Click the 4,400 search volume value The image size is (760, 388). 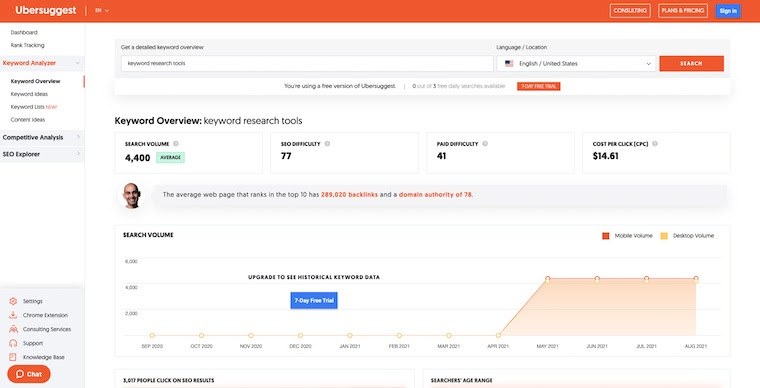pos(138,158)
